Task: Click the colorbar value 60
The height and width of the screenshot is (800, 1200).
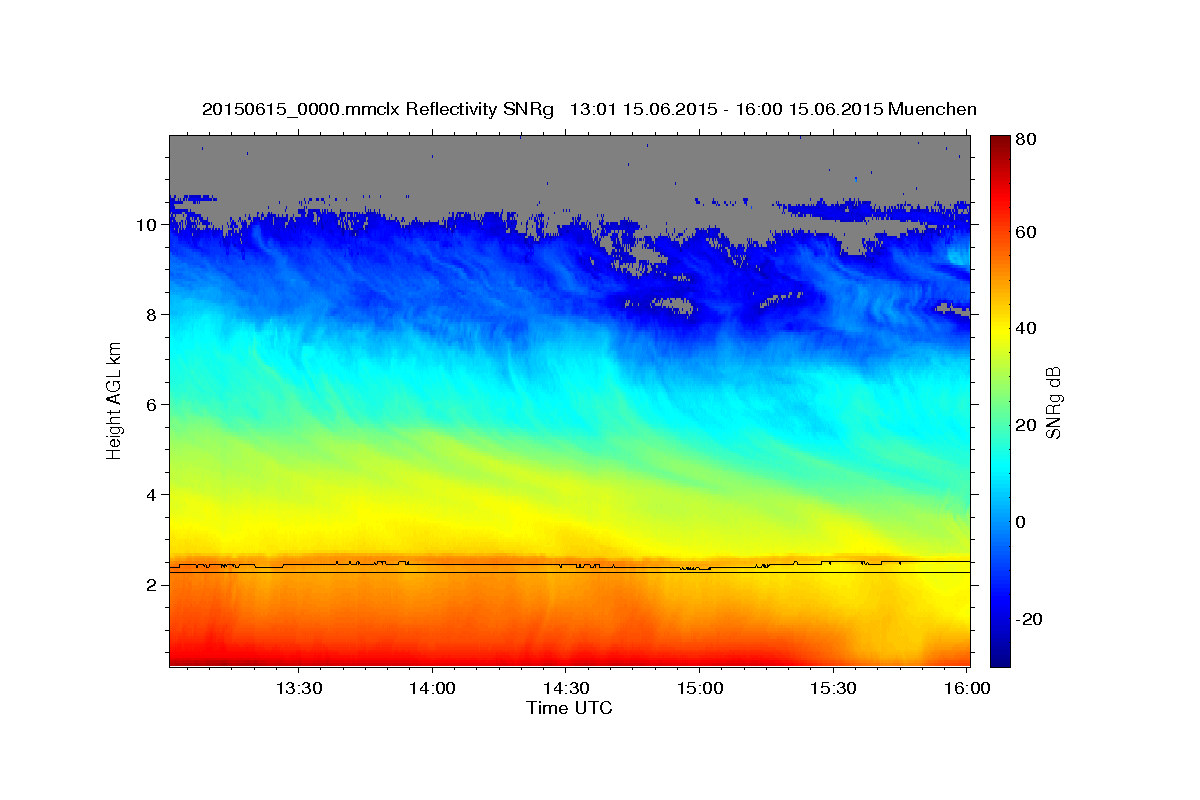Action: point(1025,232)
